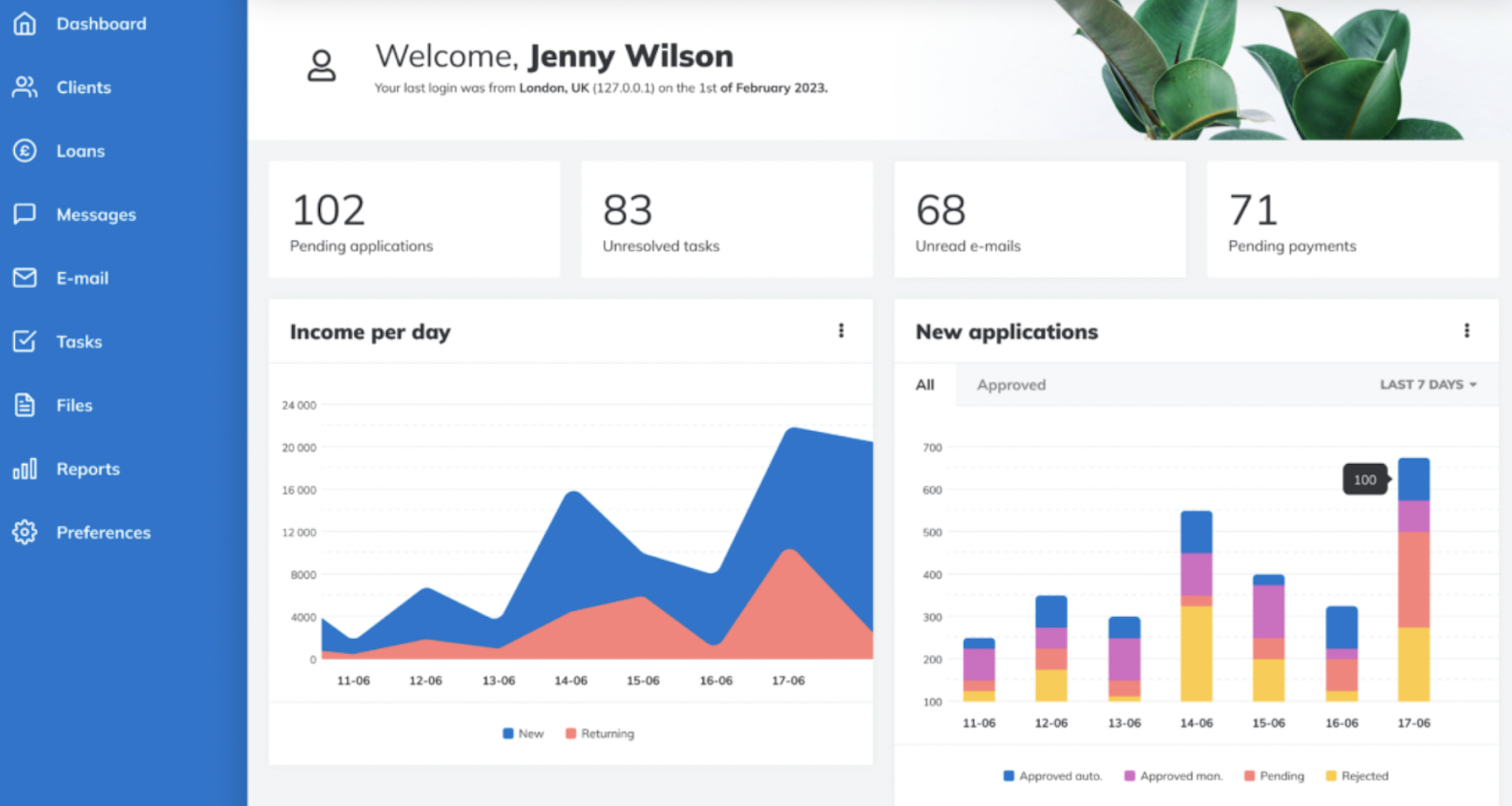Open the New applications options menu

coord(1468,332)
